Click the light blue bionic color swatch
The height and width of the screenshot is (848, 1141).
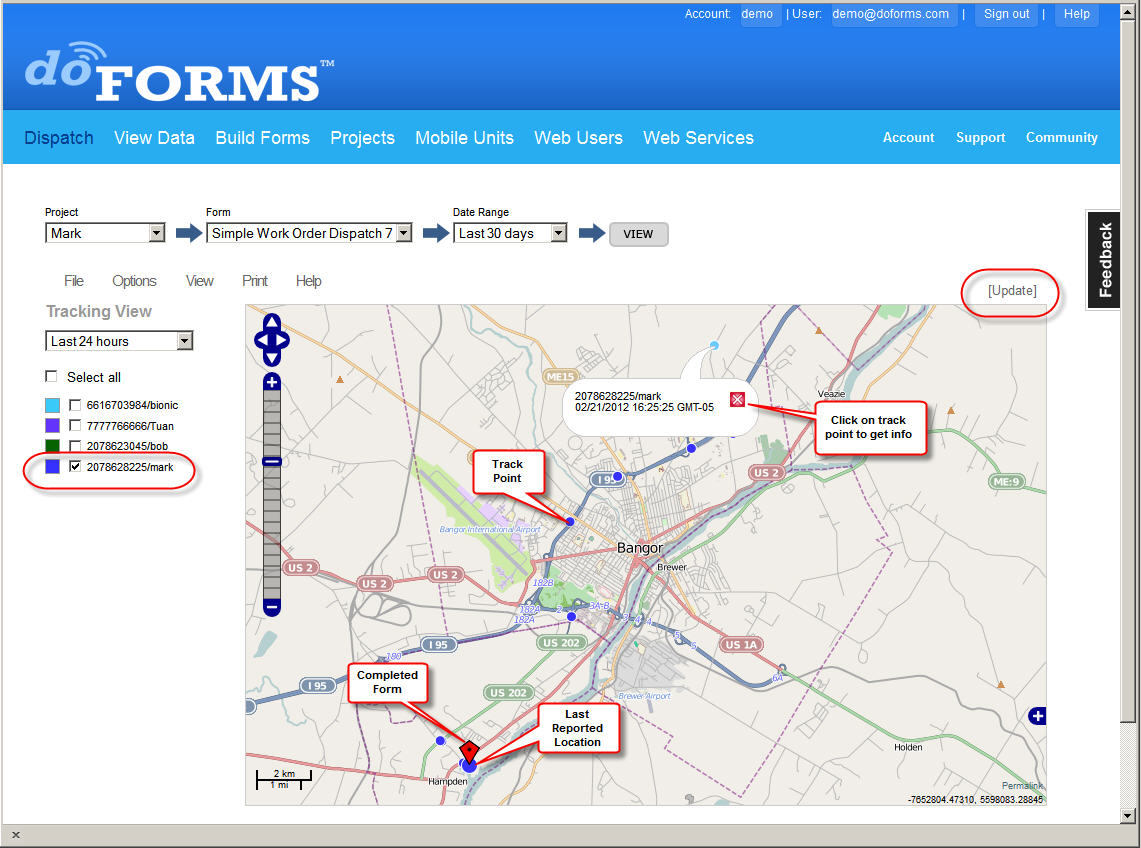click(52, 405)
